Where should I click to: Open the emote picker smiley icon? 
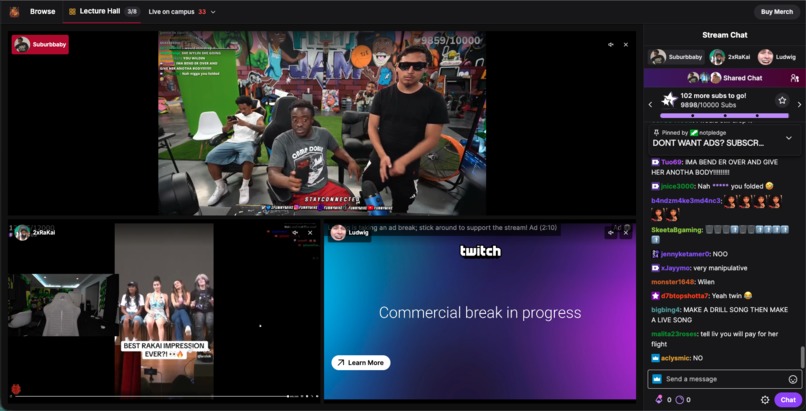click(793, 379)
